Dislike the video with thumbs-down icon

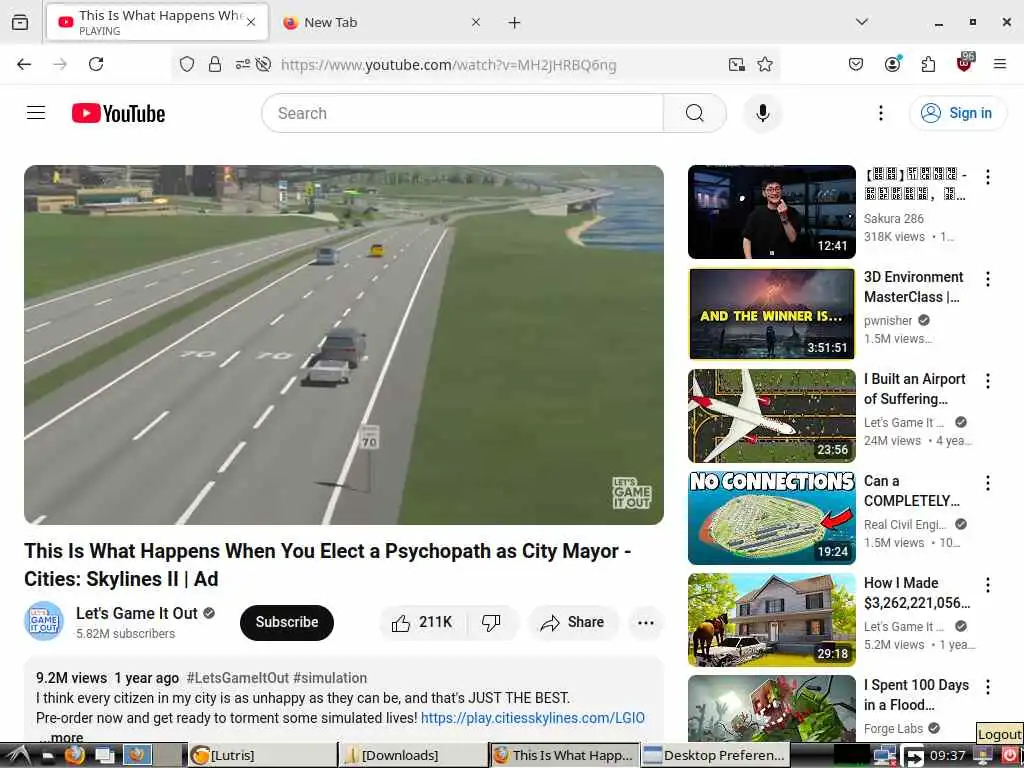click(x=491, y=622)
